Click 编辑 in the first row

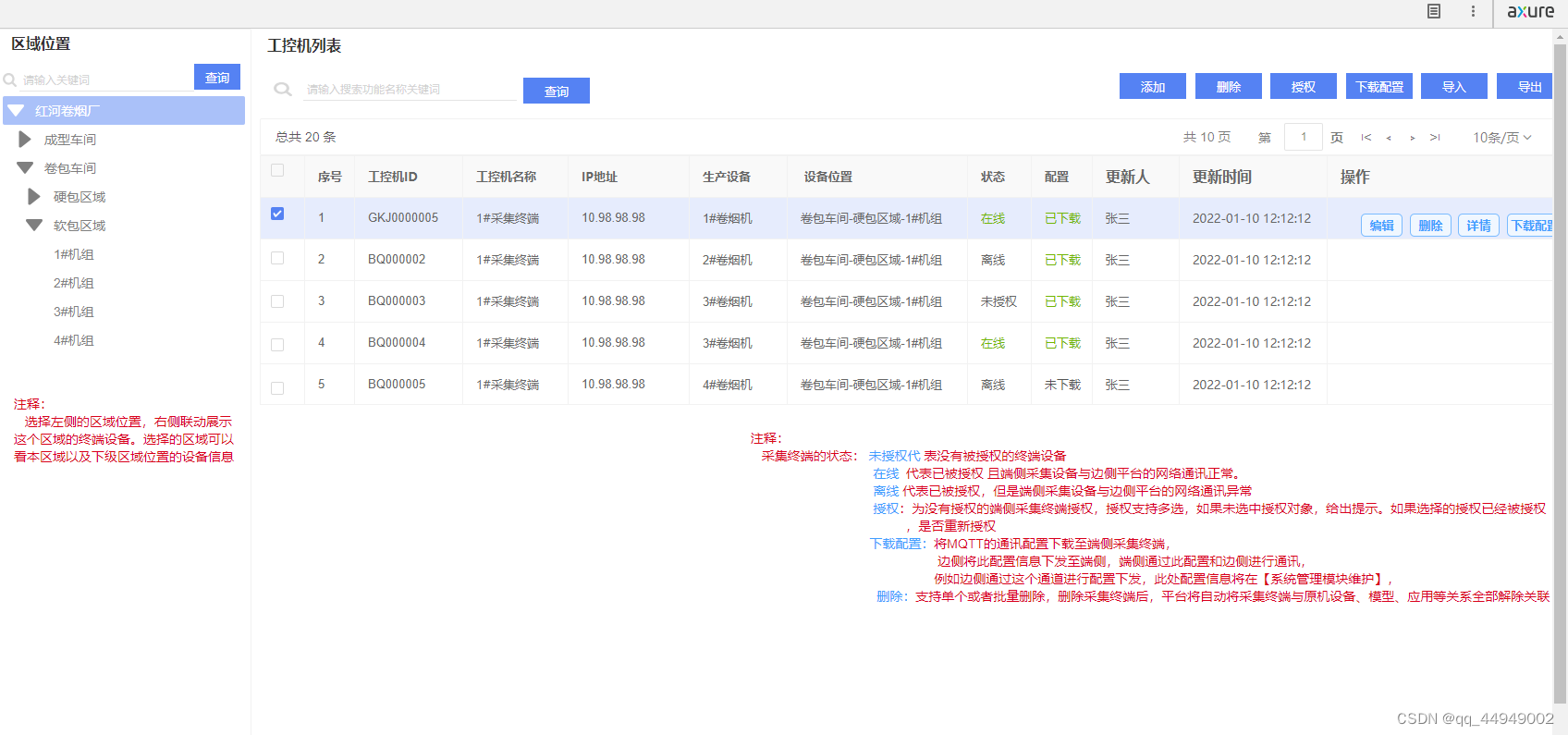pos(1382,226)
